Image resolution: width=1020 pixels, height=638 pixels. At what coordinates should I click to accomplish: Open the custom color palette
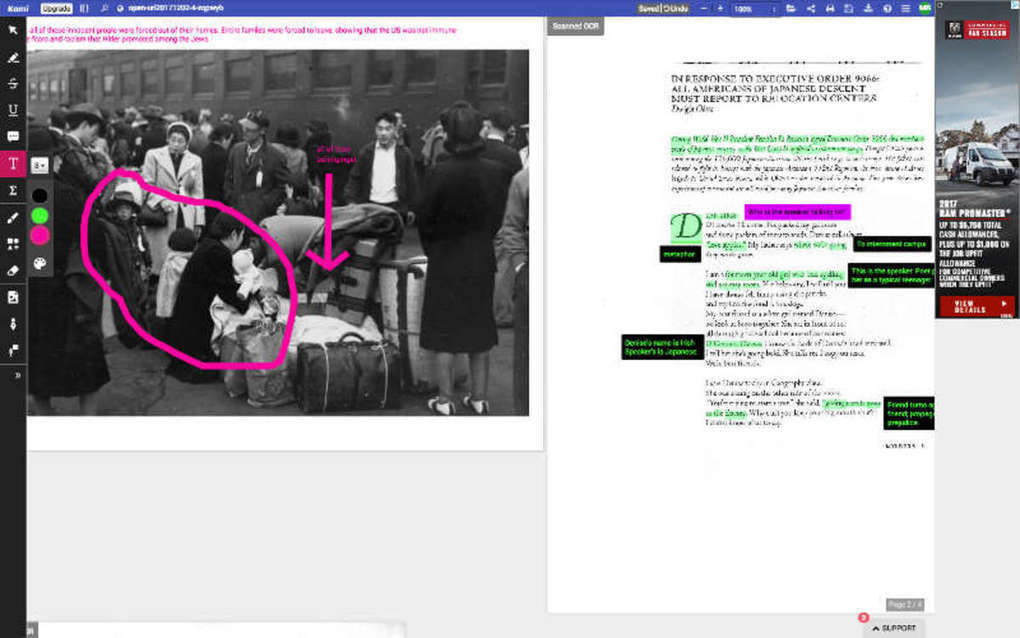pos(40,263)
